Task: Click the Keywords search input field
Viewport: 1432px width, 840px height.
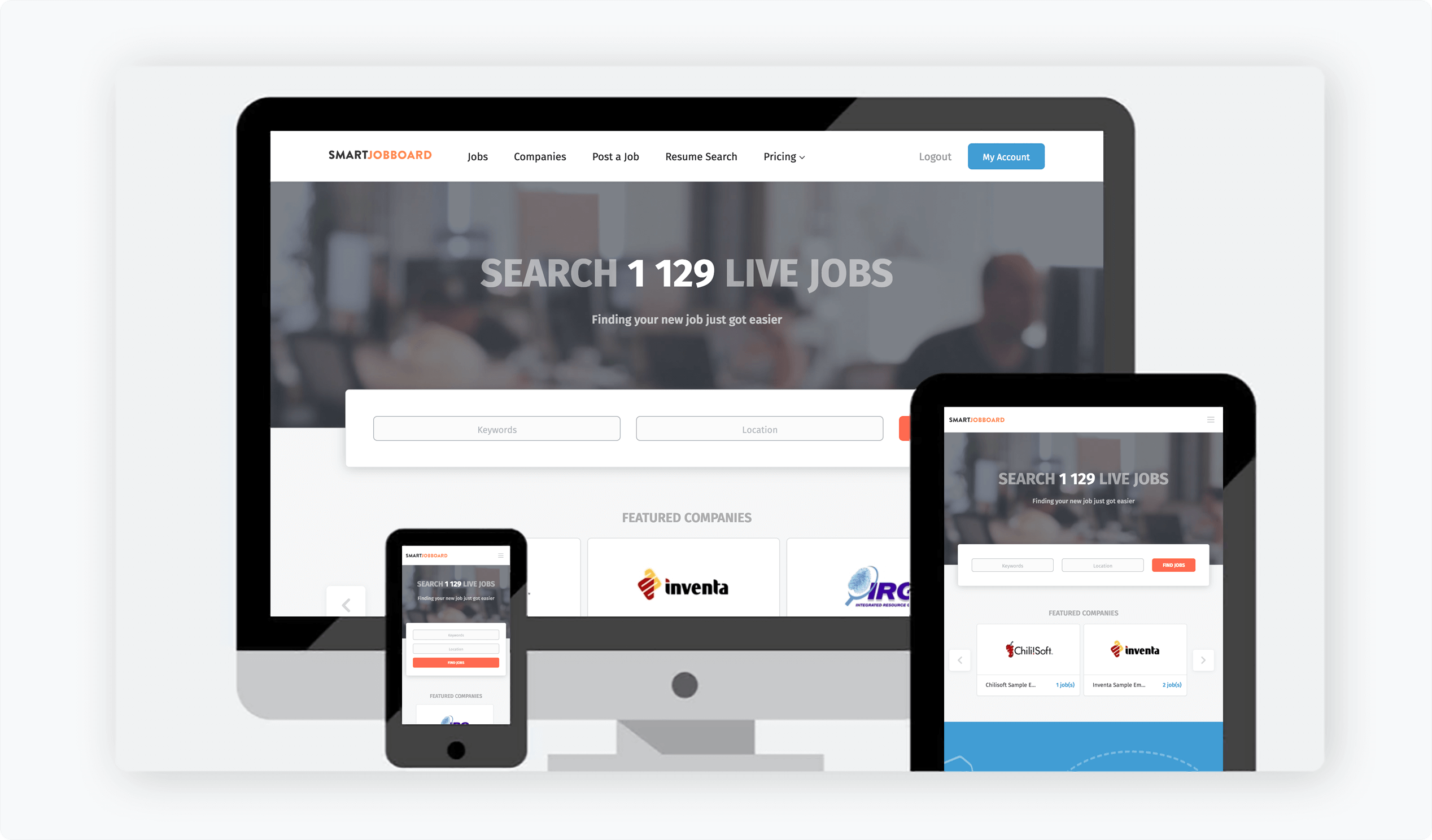Action: coord(496,429)
